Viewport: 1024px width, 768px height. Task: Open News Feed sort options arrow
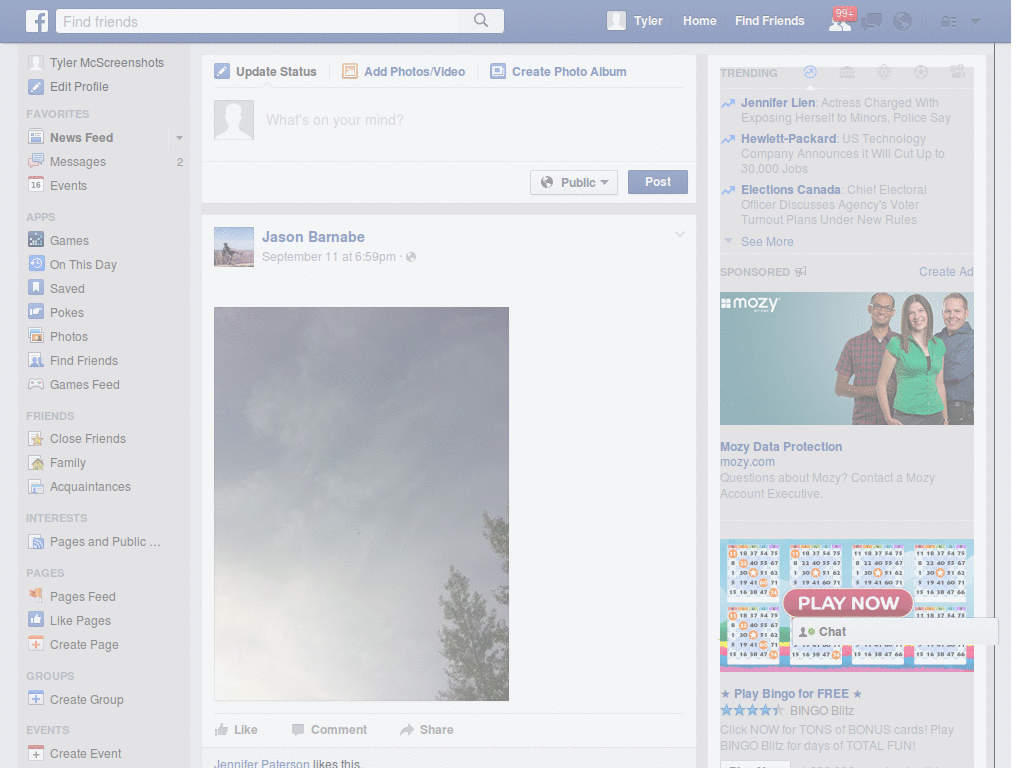[x=179, y=138]
